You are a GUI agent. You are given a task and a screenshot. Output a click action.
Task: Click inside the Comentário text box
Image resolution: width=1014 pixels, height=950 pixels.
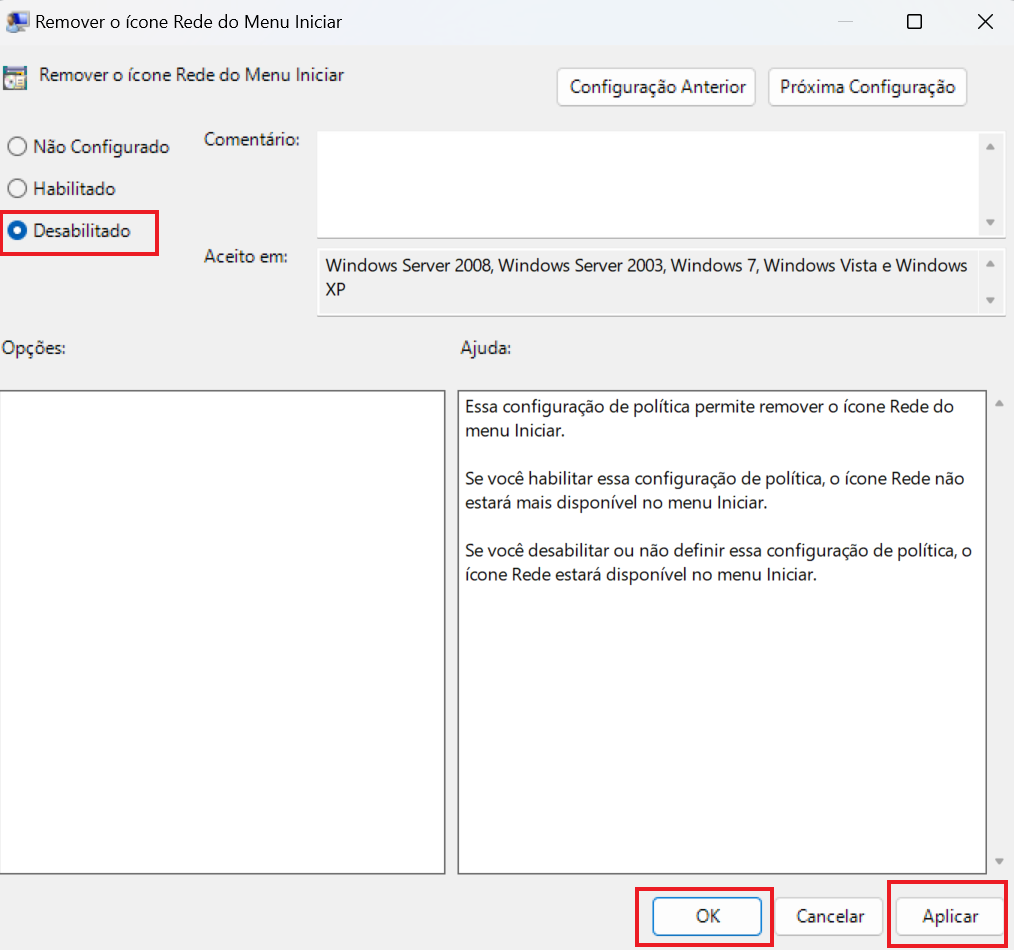648,184
